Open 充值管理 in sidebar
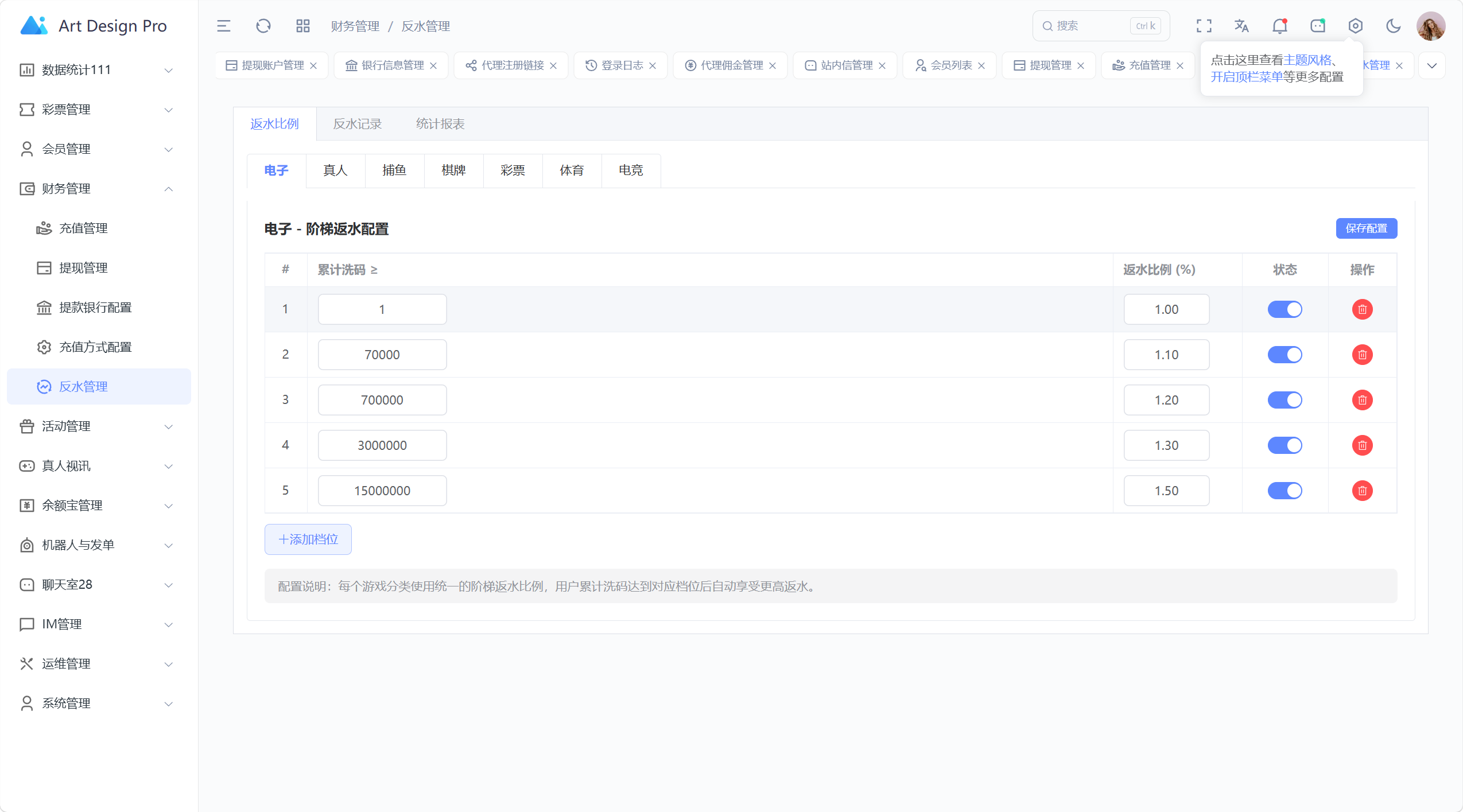This screenshot has height=812, width=1463. pyautogui.click(x=99, y=228)
